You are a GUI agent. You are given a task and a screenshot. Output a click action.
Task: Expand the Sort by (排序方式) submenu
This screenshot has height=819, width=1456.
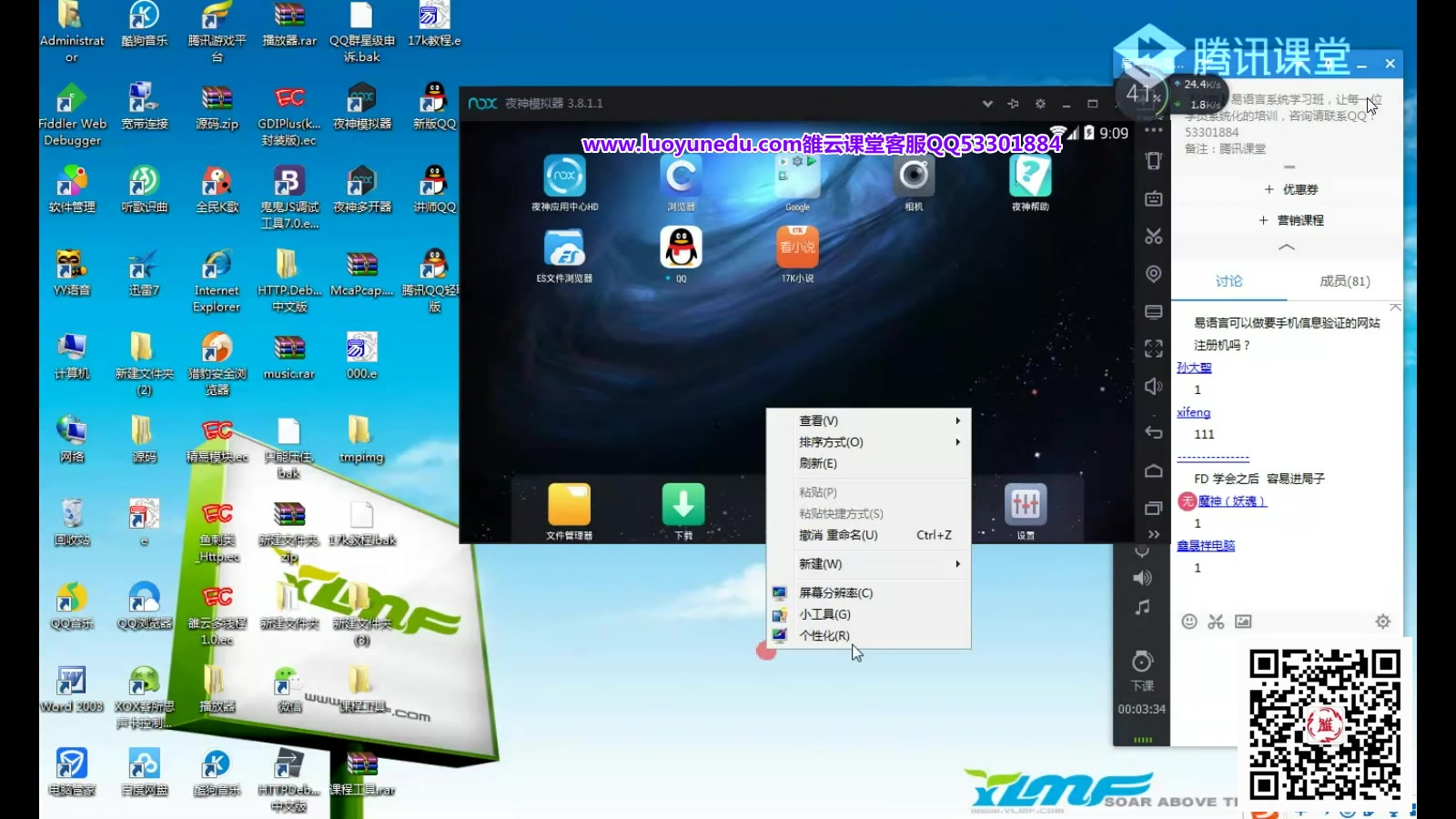(869, 442)
